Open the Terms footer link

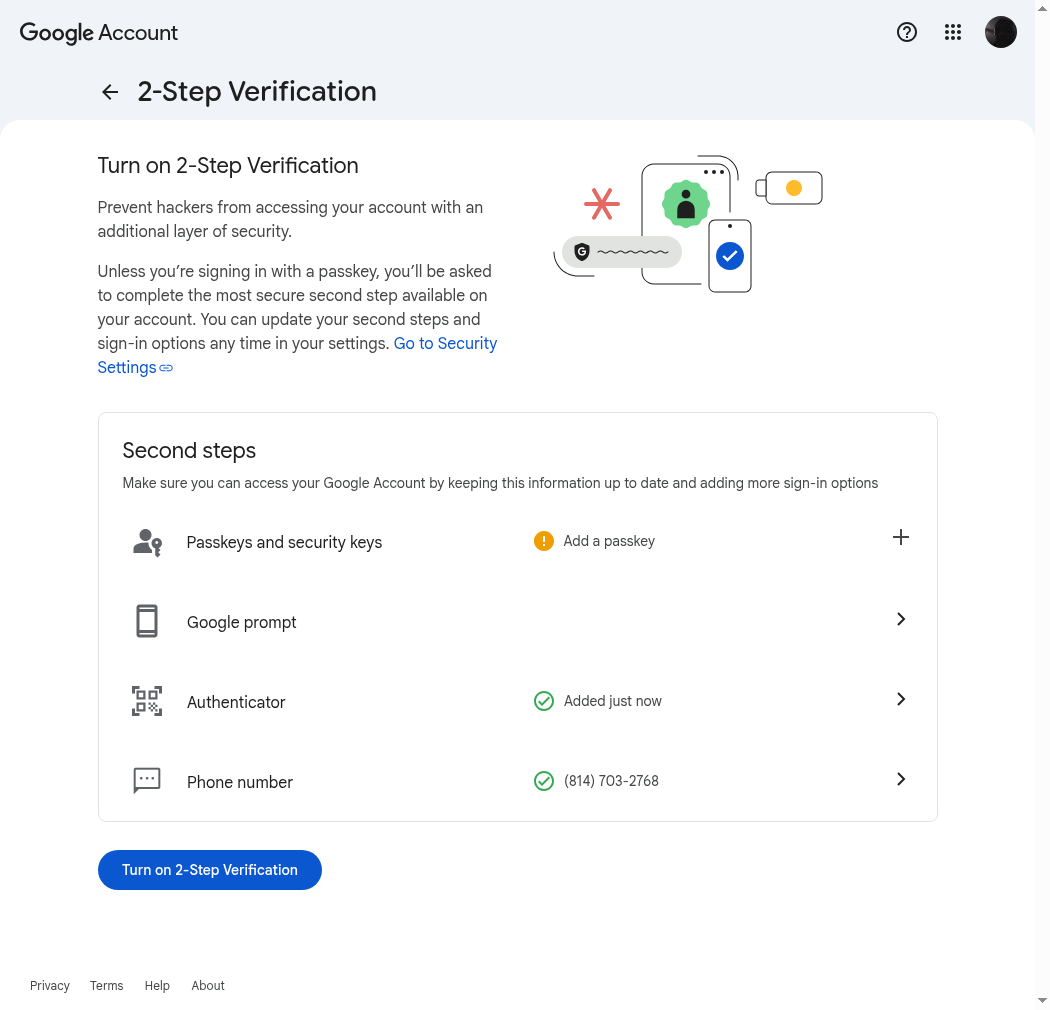(106, 985)
